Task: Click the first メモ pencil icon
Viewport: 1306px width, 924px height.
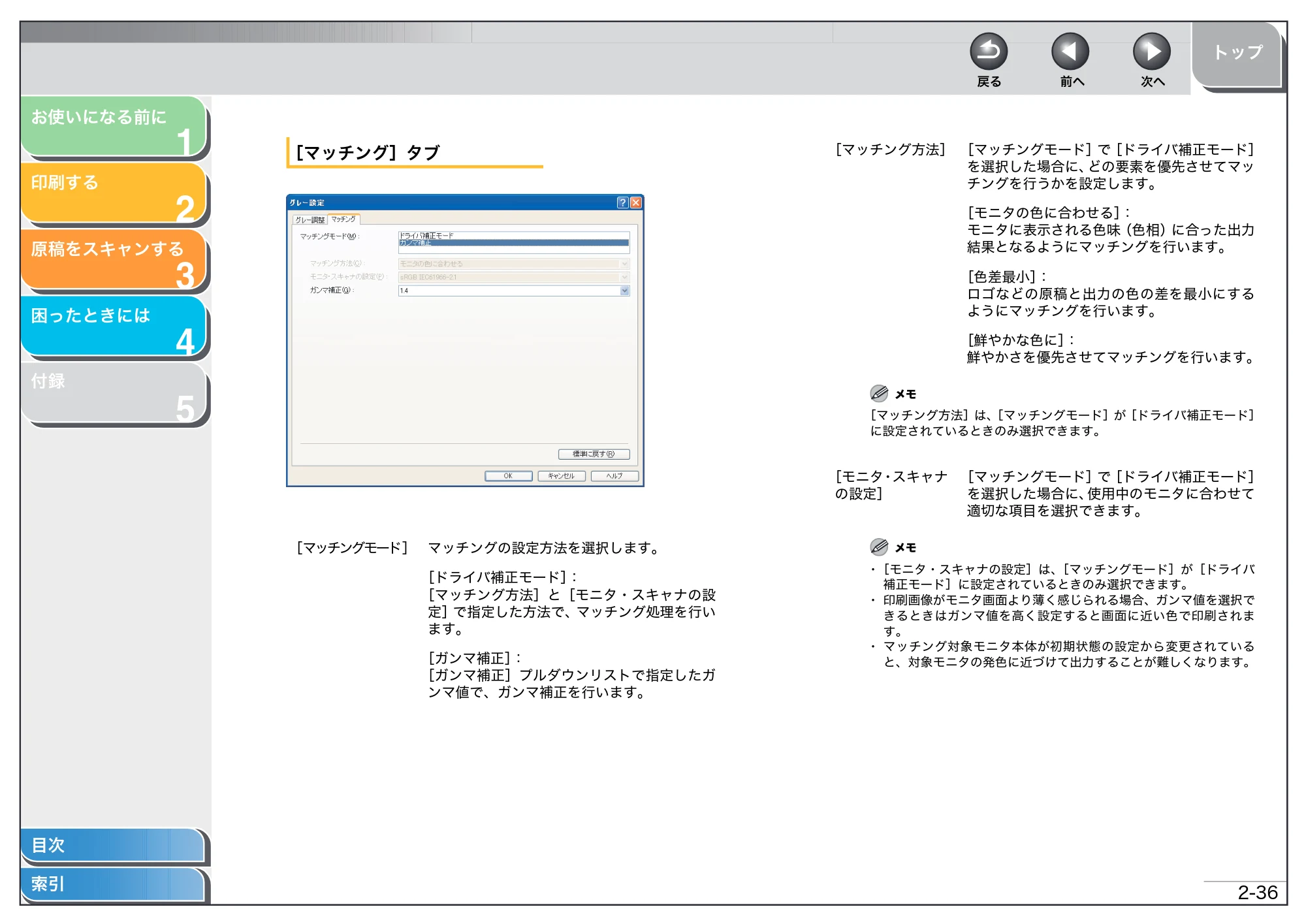Action: pos(879,393)
